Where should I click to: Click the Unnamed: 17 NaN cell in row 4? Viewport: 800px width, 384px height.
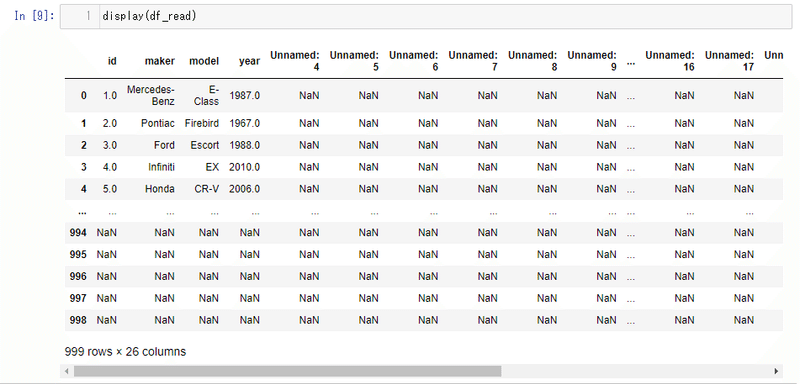744,189
